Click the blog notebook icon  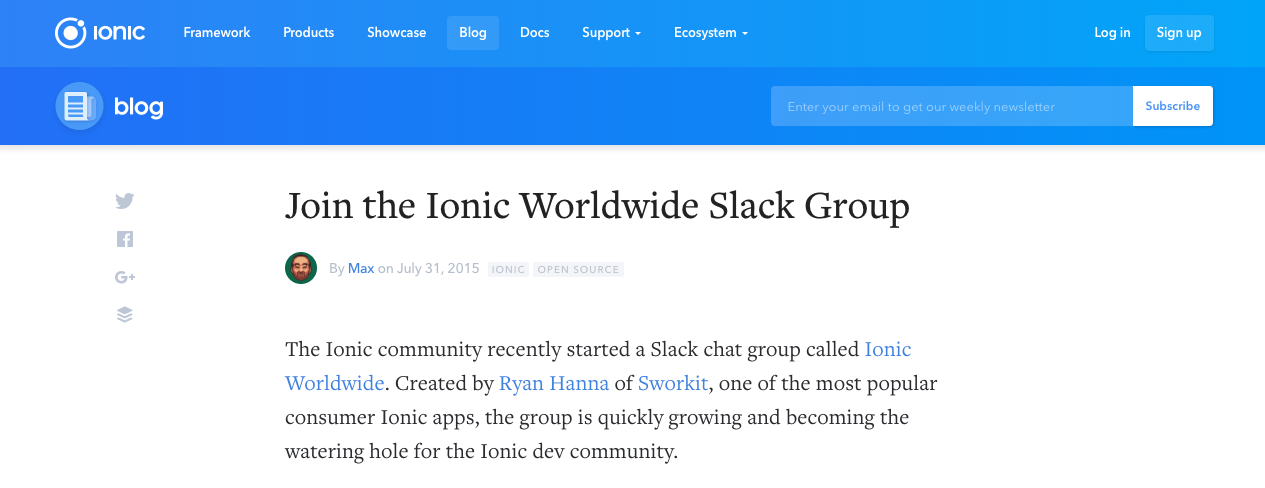coord(78,106)
